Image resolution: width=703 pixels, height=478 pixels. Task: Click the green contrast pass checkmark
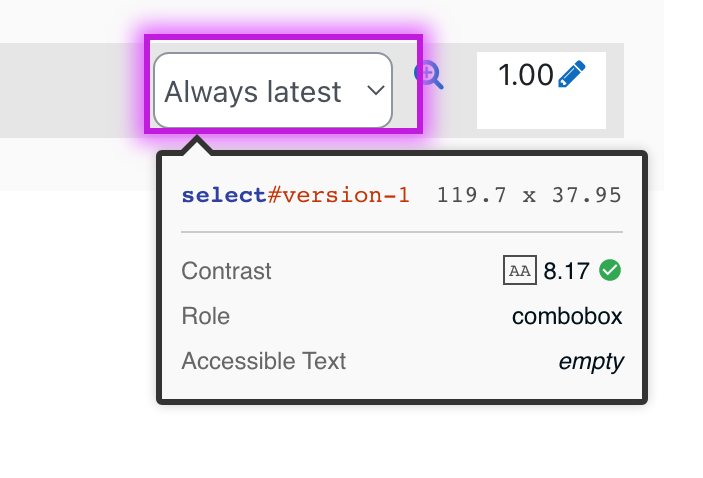click(610, 270)
